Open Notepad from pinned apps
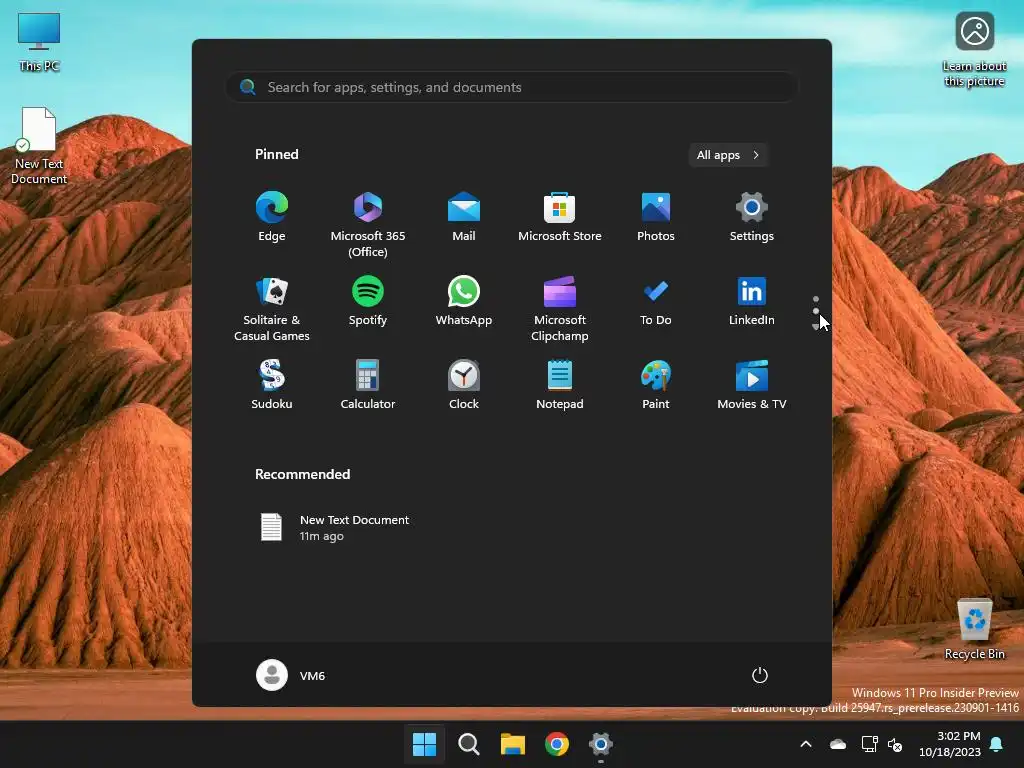 click(560, 385)
